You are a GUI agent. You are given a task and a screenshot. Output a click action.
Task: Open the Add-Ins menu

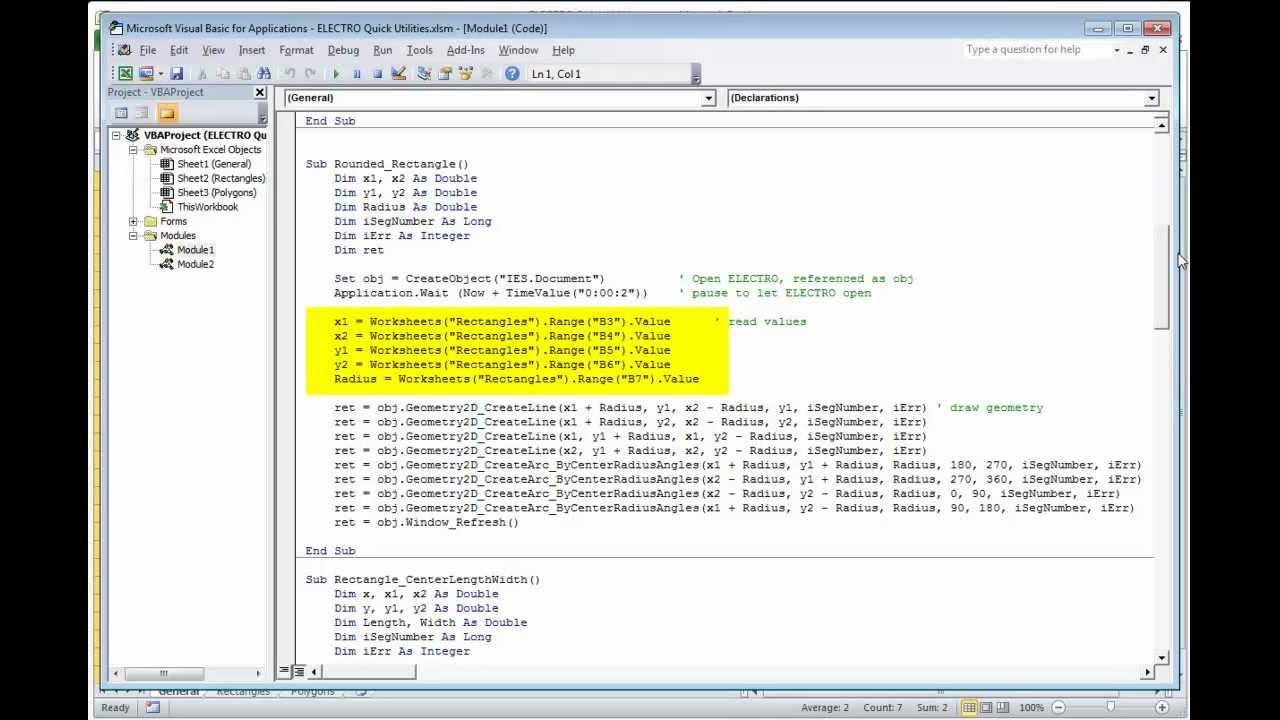point(466,50)
